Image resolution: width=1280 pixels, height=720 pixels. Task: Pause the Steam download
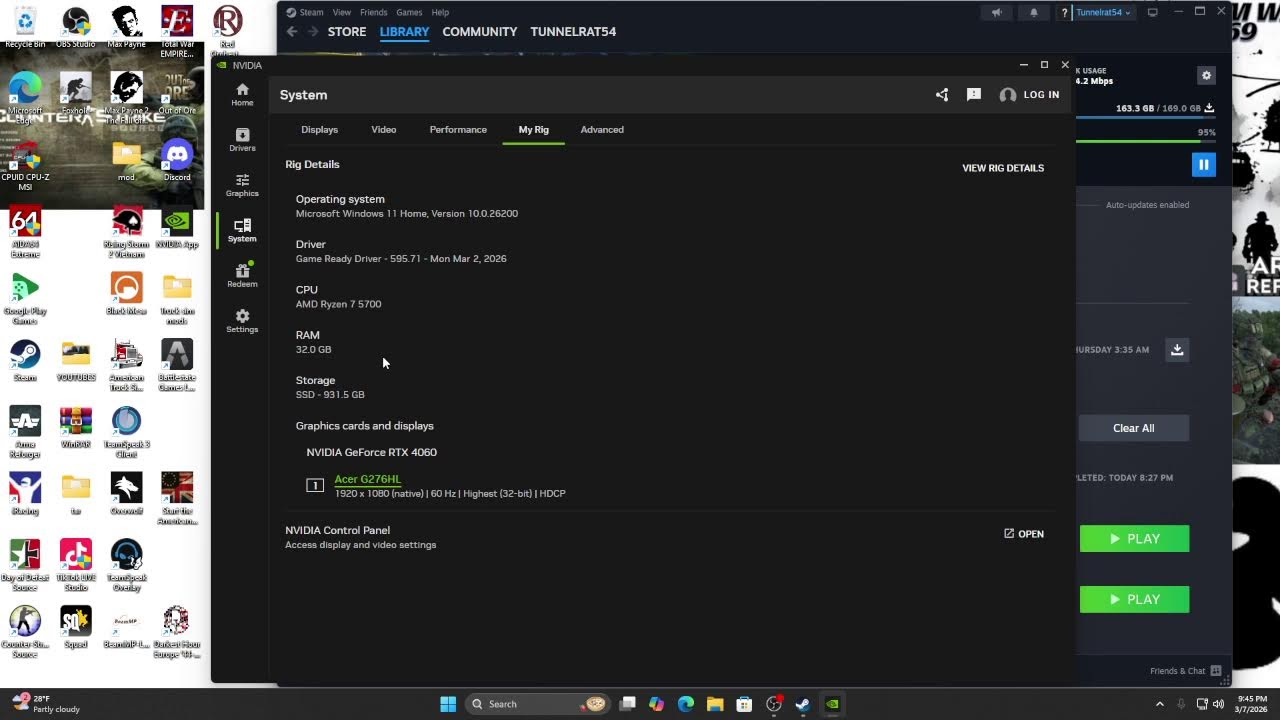[x=1204, y=165]
